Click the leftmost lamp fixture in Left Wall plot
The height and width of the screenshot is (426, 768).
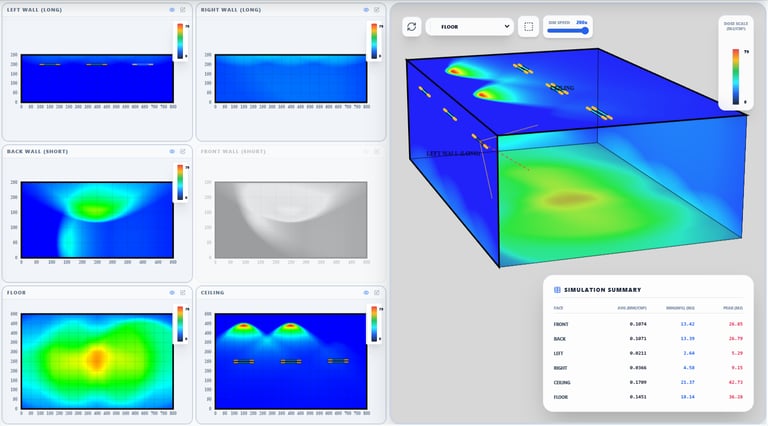pos(50,64)
